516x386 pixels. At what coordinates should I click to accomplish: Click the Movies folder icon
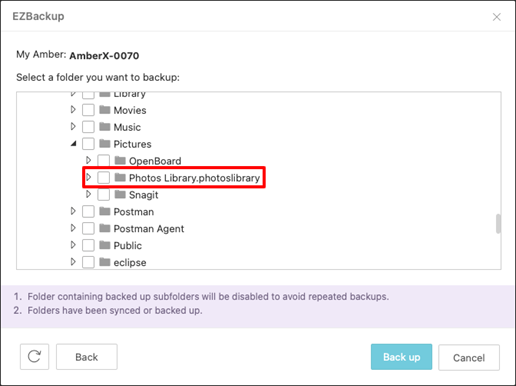[x=105, y=110]
